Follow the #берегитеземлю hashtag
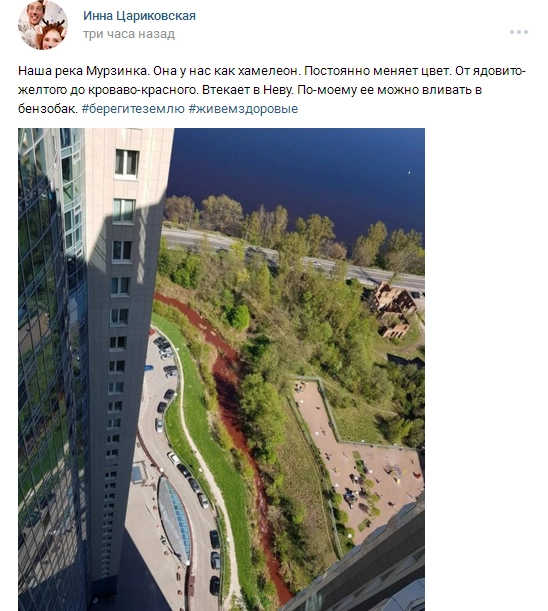The height and width of the screenshot is (611, 548). (x=133, y=108)
